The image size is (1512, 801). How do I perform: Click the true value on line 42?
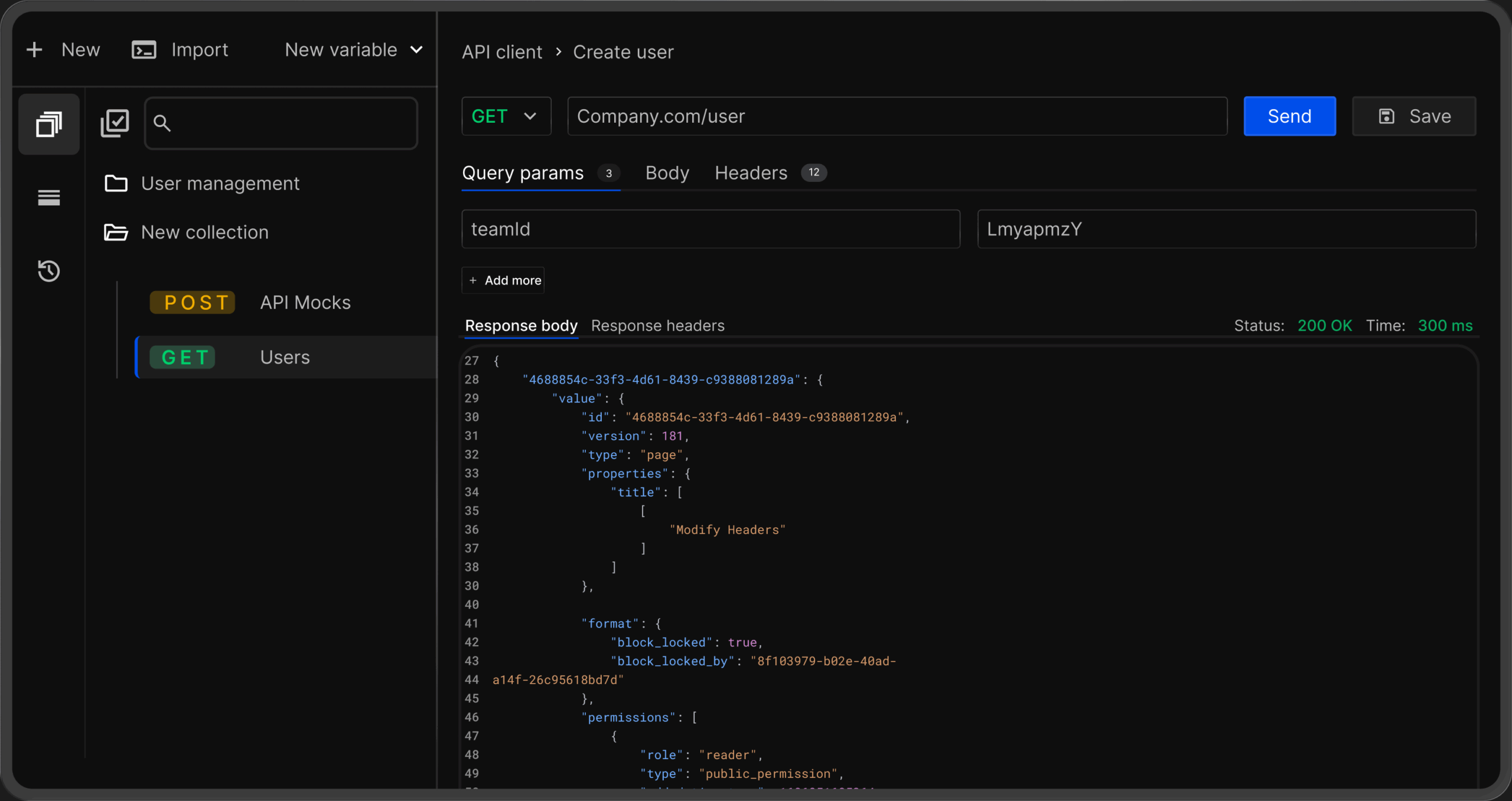point(742,642)
